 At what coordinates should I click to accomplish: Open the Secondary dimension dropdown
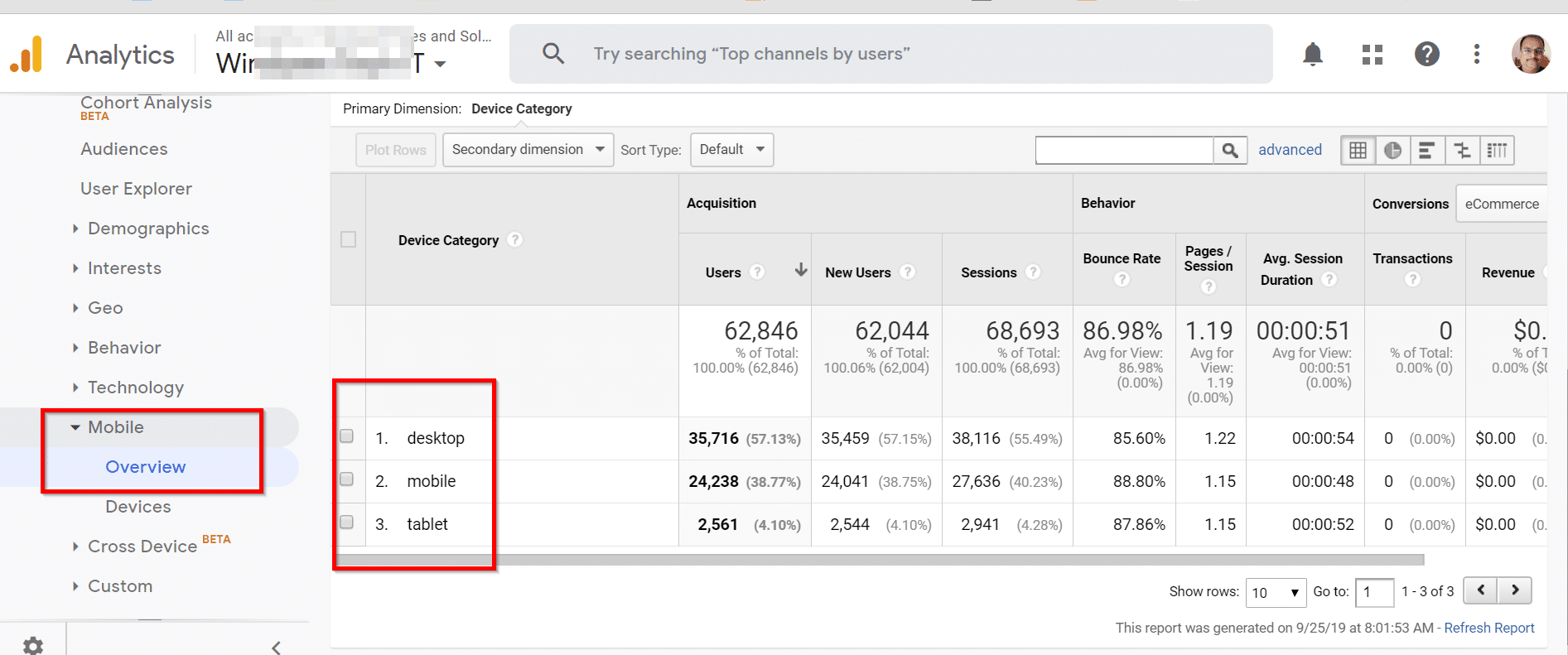click(x=528, y=150)
